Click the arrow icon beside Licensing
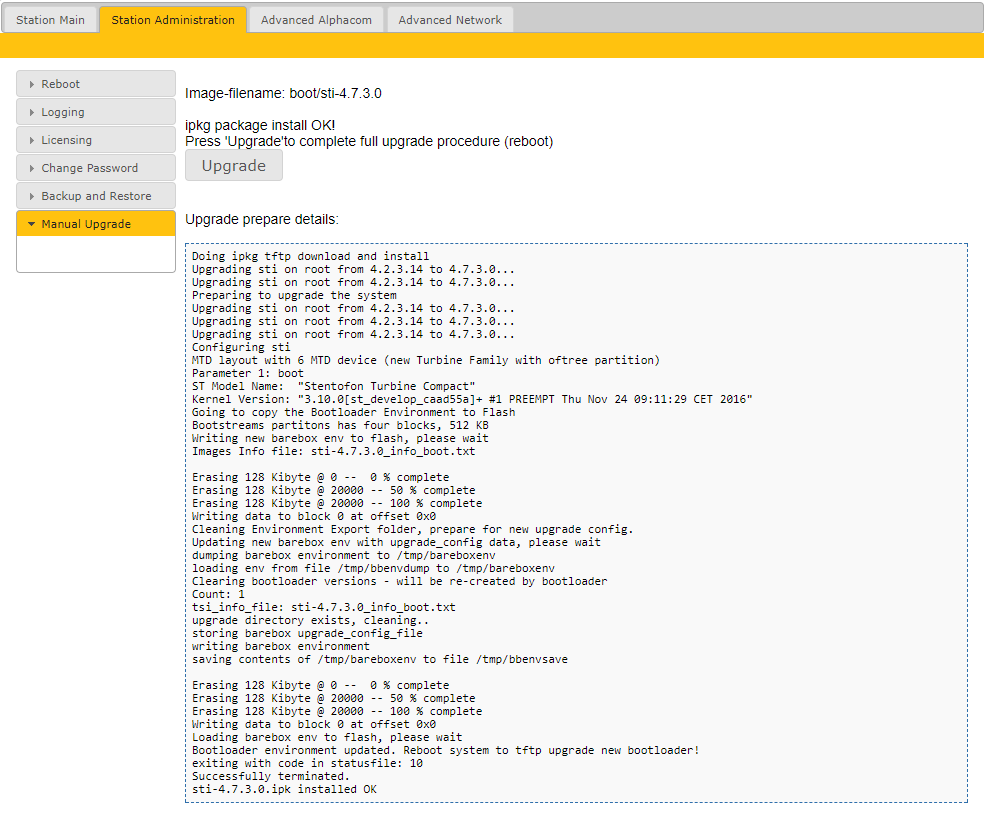Image resolution: width=984 pixels, height=816 pixels. (32, 141)
